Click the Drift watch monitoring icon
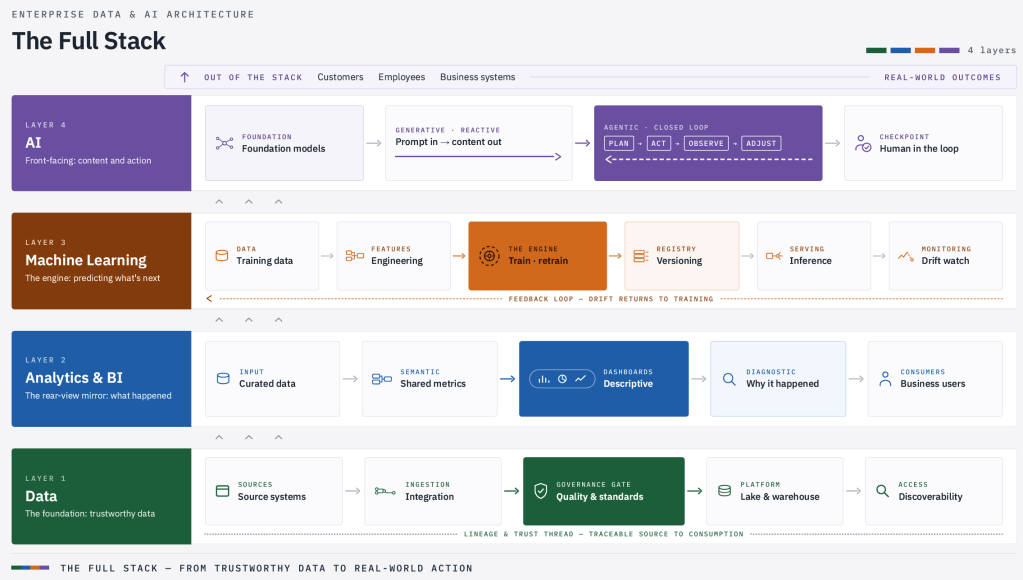The image size is (1023, 580). (x=906, y=256)
